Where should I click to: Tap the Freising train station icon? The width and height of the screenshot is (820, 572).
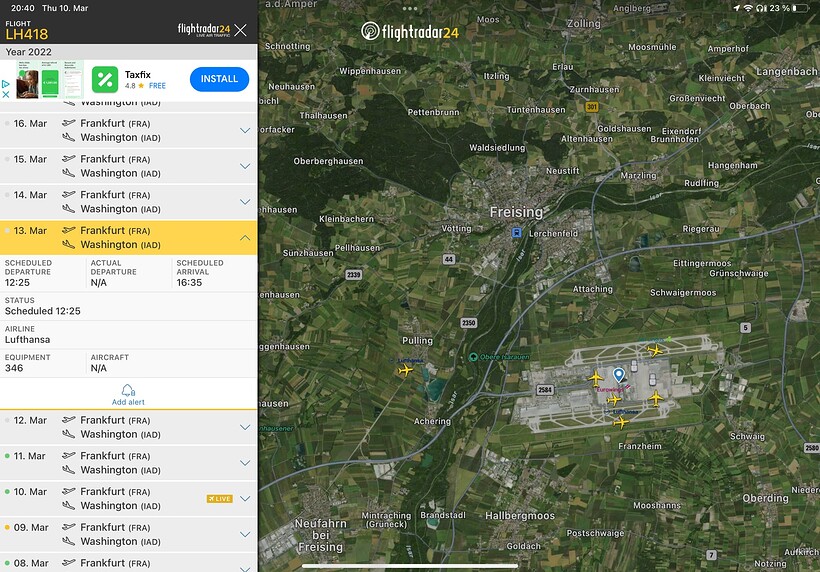point(516,233)
